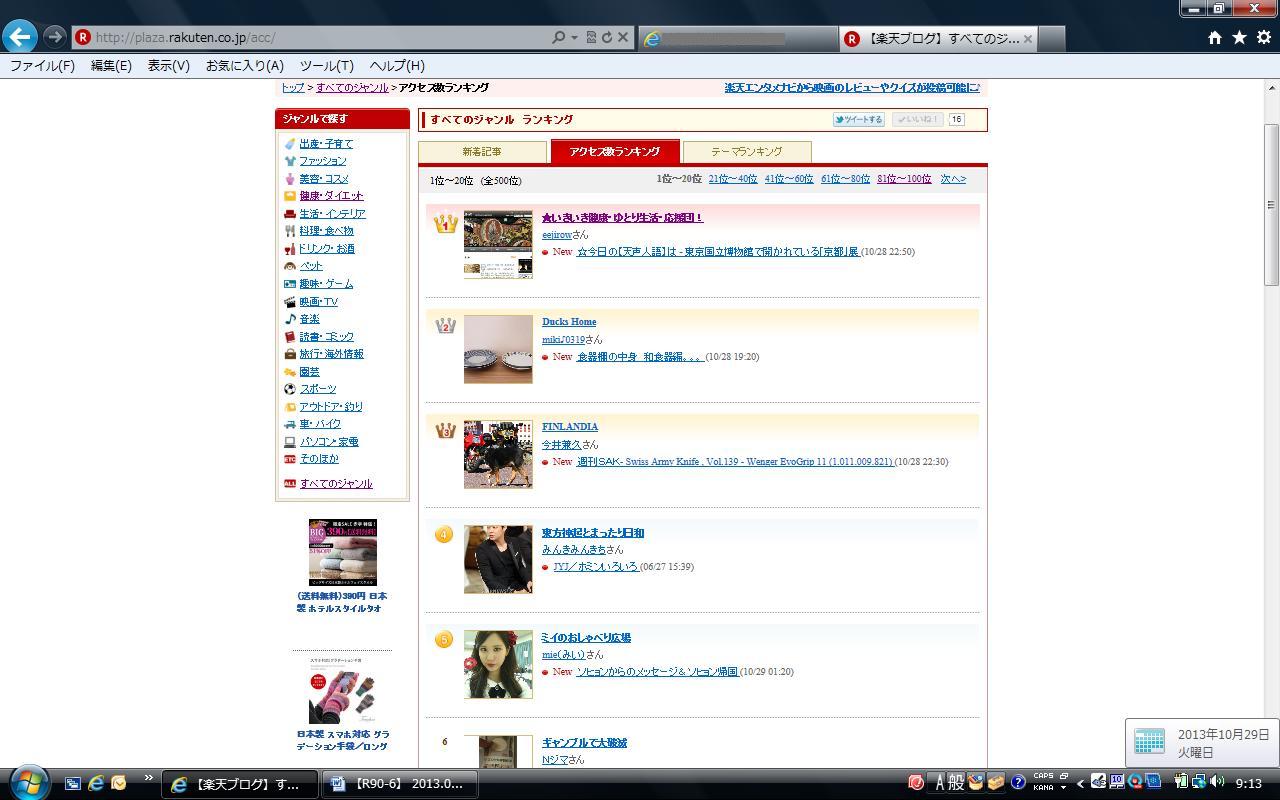
Task: Click the volume speaker icon in tray
Action: [1217, 782]
